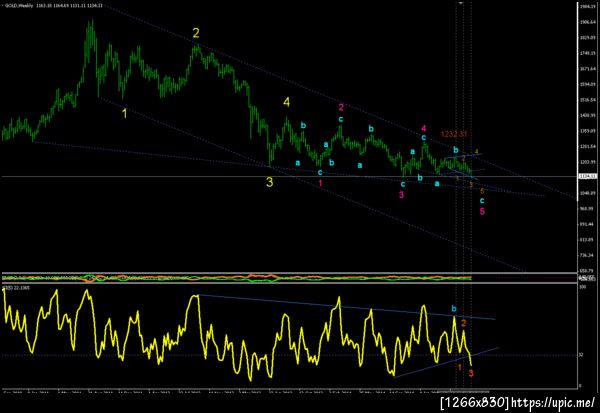The width and height of the screenshot is (600, 413).
Task: Click the magenta wave label 4
Action: point(424,129)
